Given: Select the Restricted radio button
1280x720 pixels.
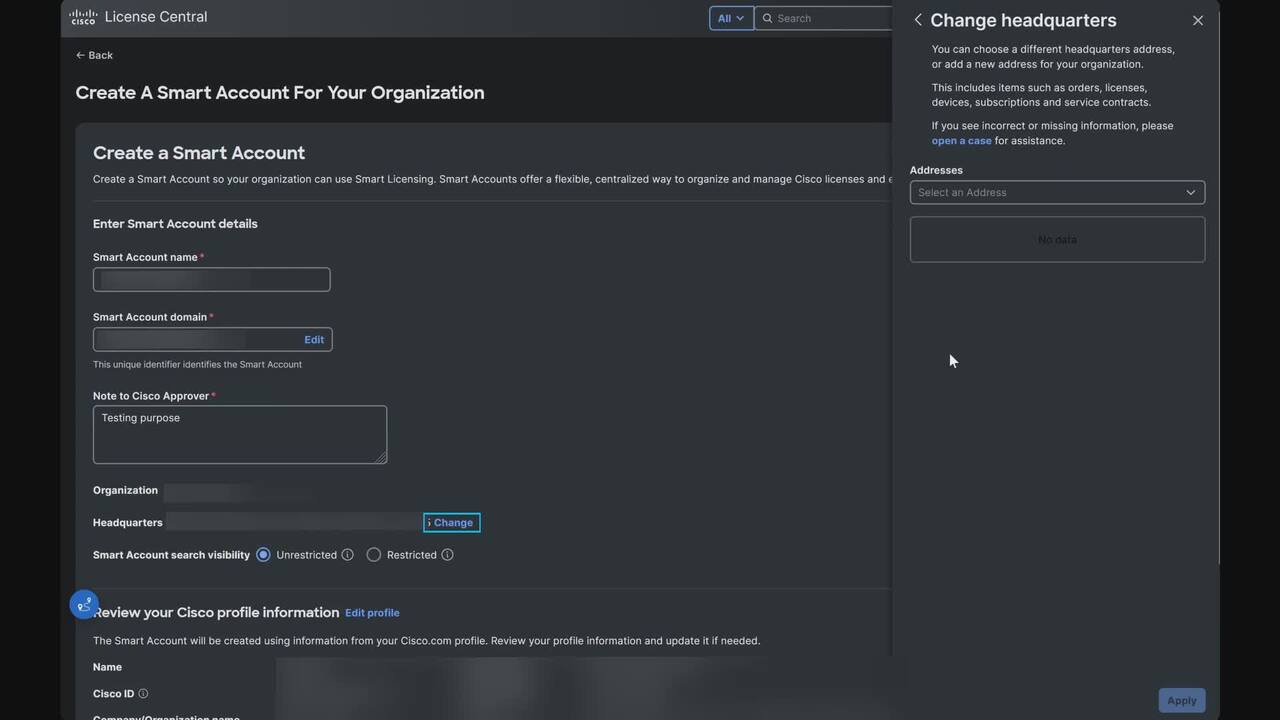Looking at the screenshot, I should (x=374, y=555).
